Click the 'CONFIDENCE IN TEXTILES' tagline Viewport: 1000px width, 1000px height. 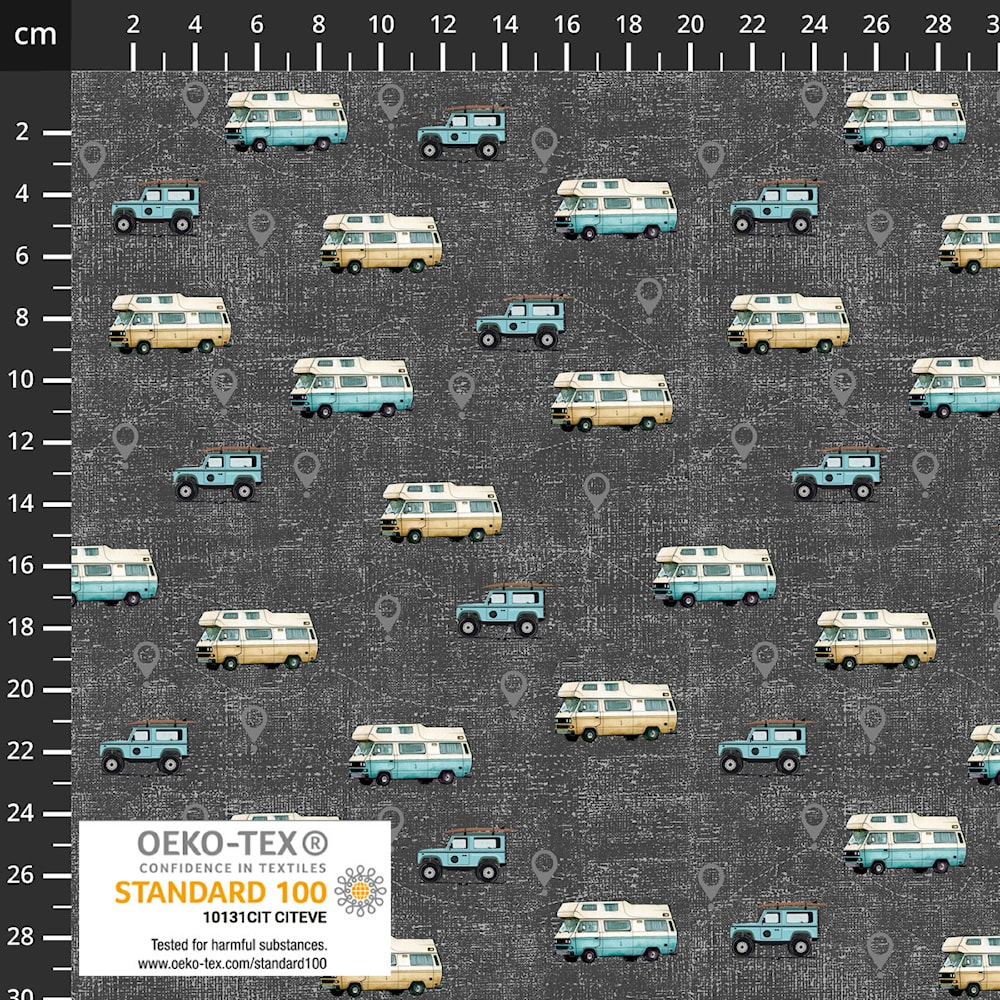[x=233, y=867]
